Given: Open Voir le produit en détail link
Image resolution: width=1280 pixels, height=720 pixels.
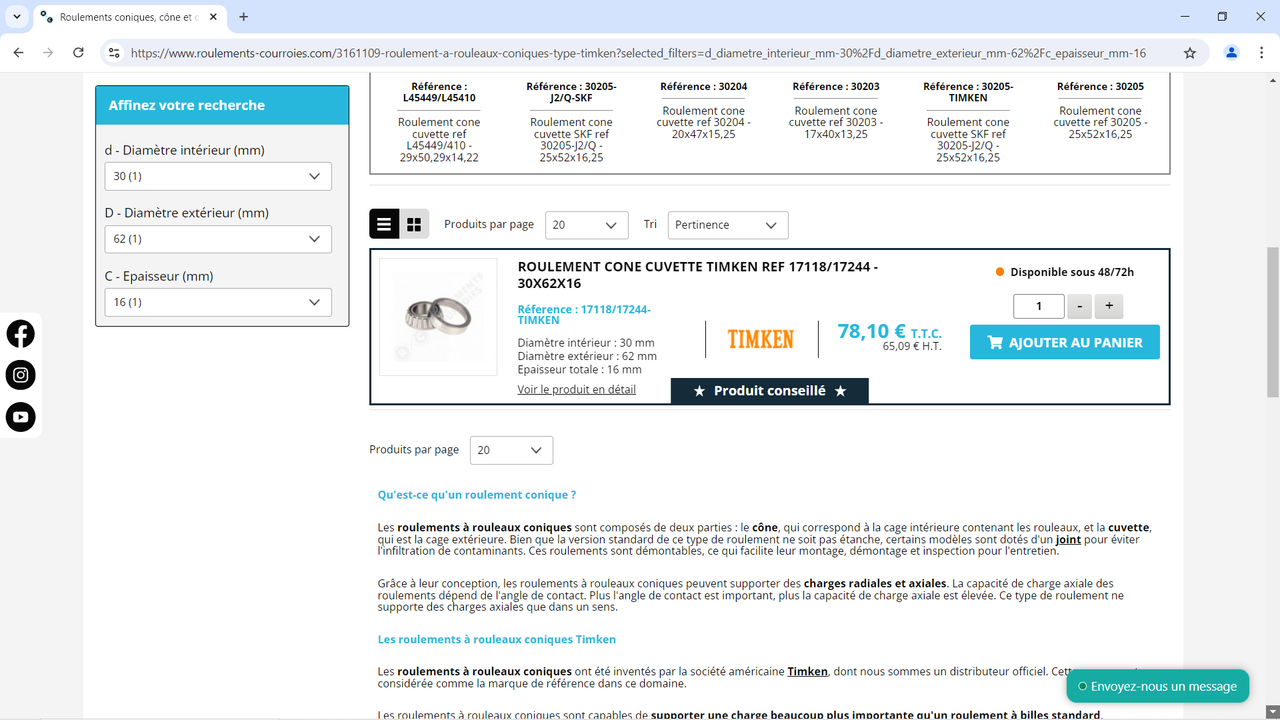Looking at the screenshot, I should (x=576, y=389).
